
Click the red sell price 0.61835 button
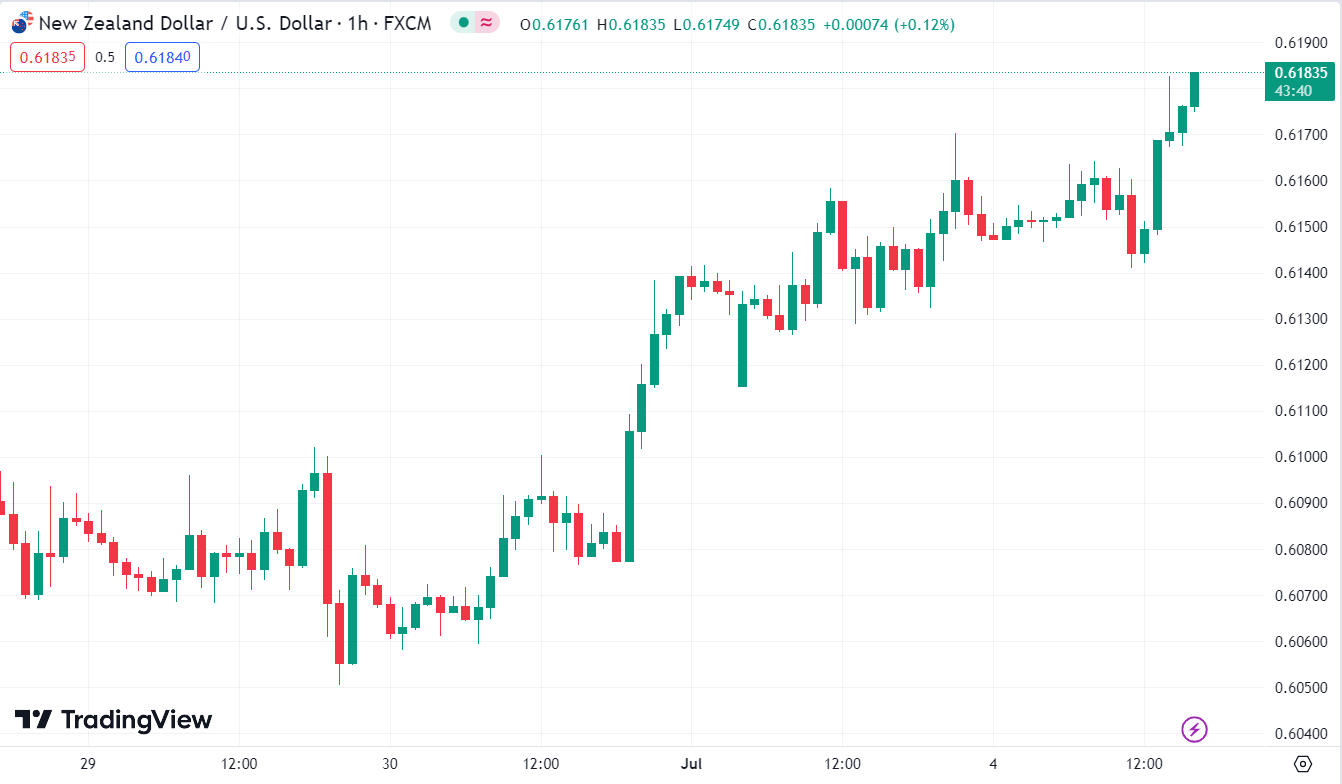(48, 57)
